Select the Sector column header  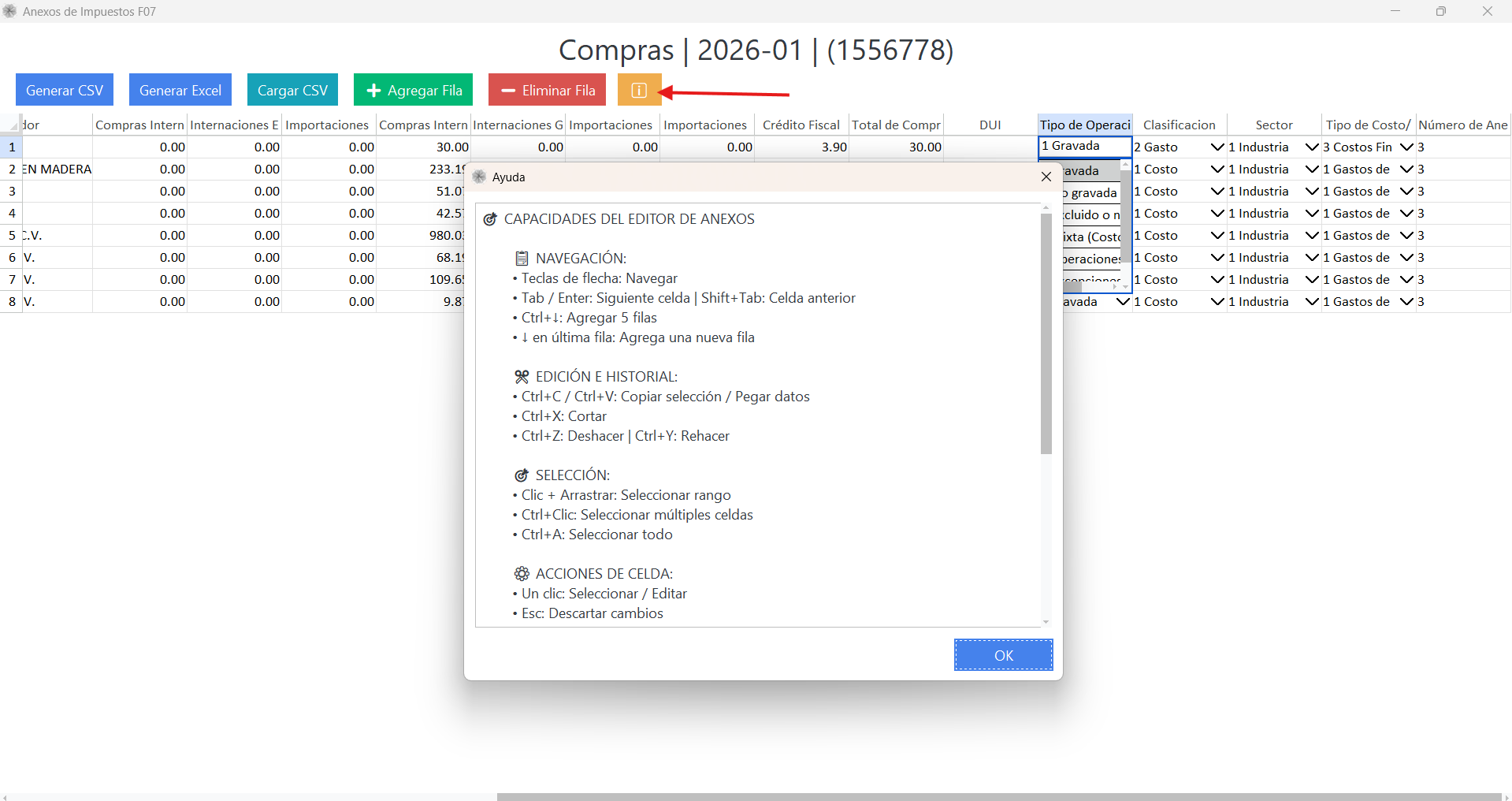[1274, 125]
